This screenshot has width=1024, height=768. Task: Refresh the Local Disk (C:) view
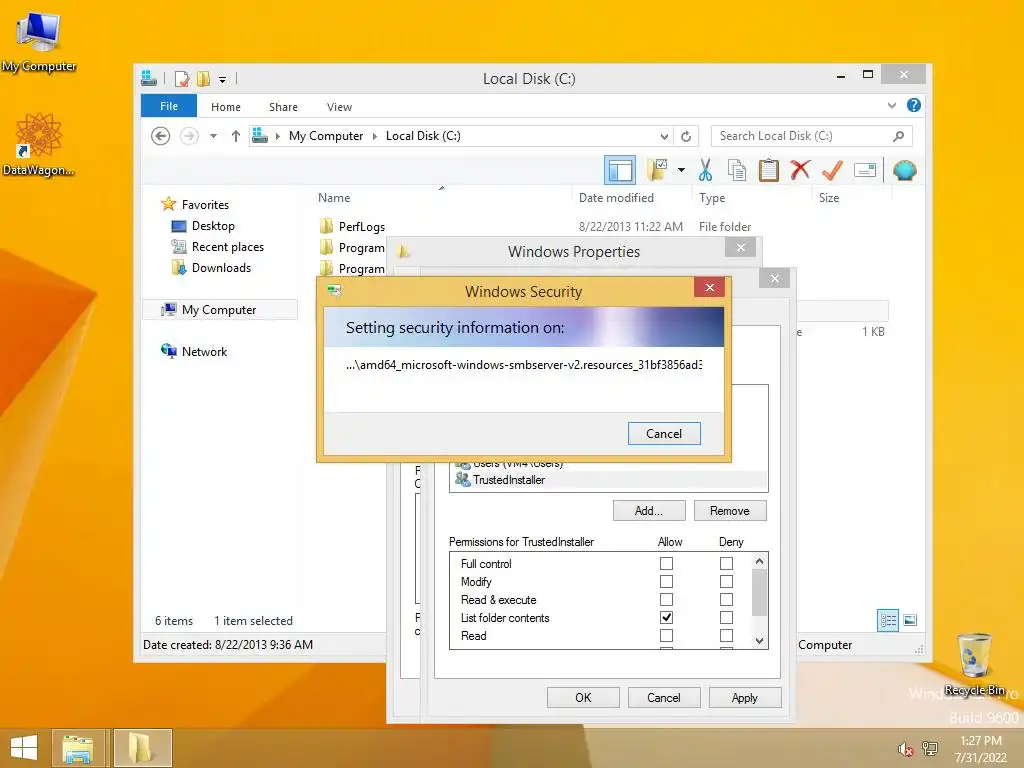pos(686,136)
